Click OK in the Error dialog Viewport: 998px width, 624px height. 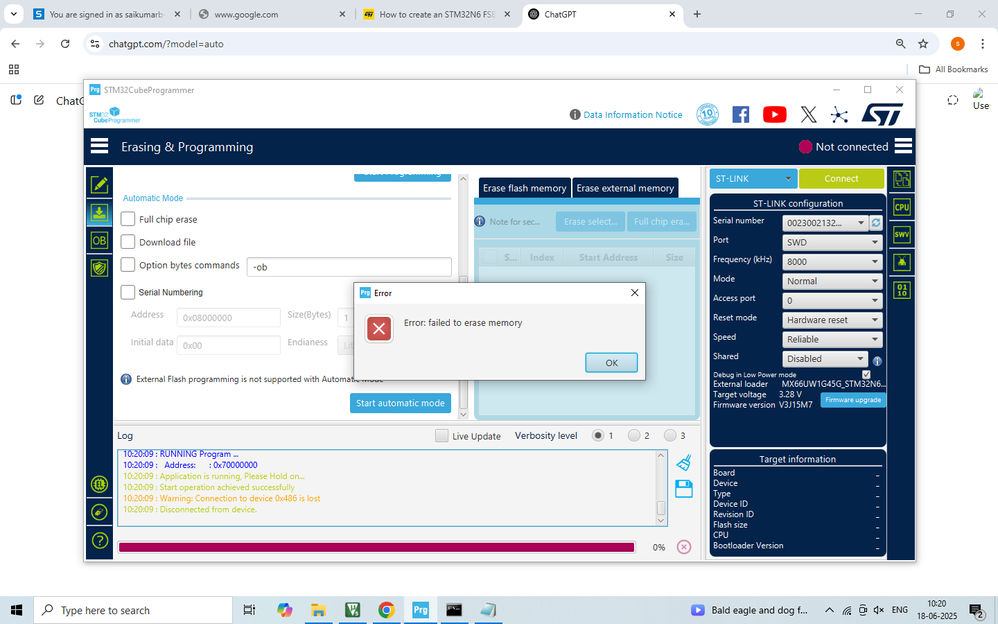611,363
